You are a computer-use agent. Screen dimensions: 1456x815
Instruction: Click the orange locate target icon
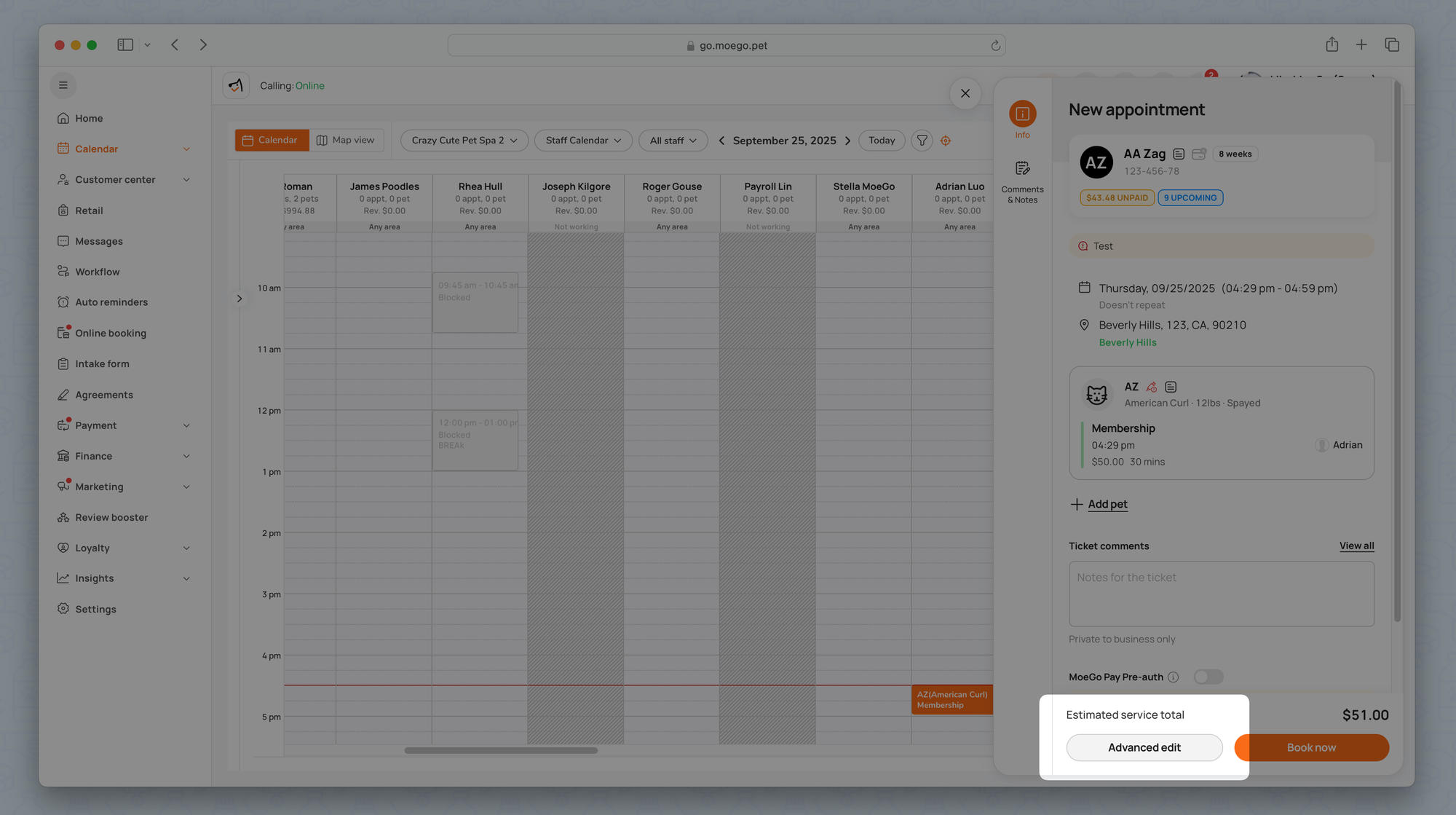click(945, 141)
